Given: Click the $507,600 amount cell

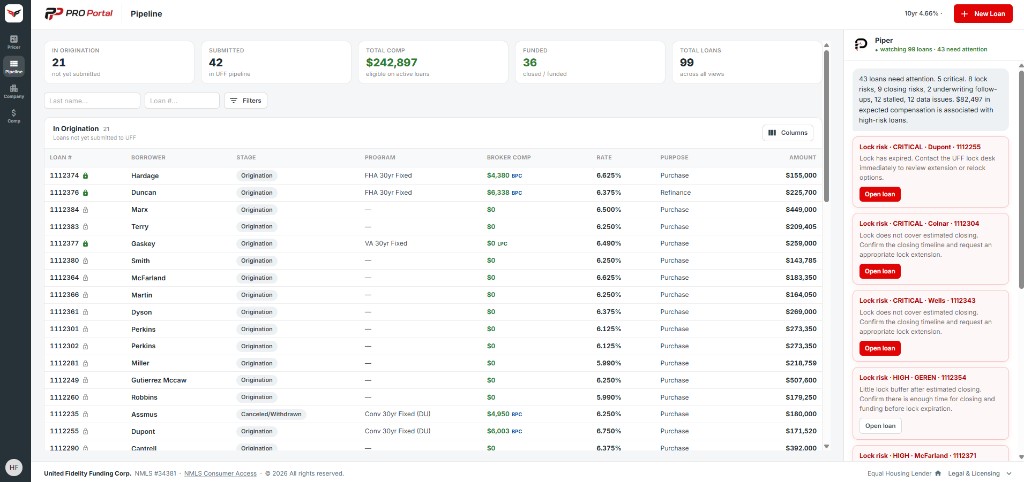Looking at the screenshot, I should point(801,380).
